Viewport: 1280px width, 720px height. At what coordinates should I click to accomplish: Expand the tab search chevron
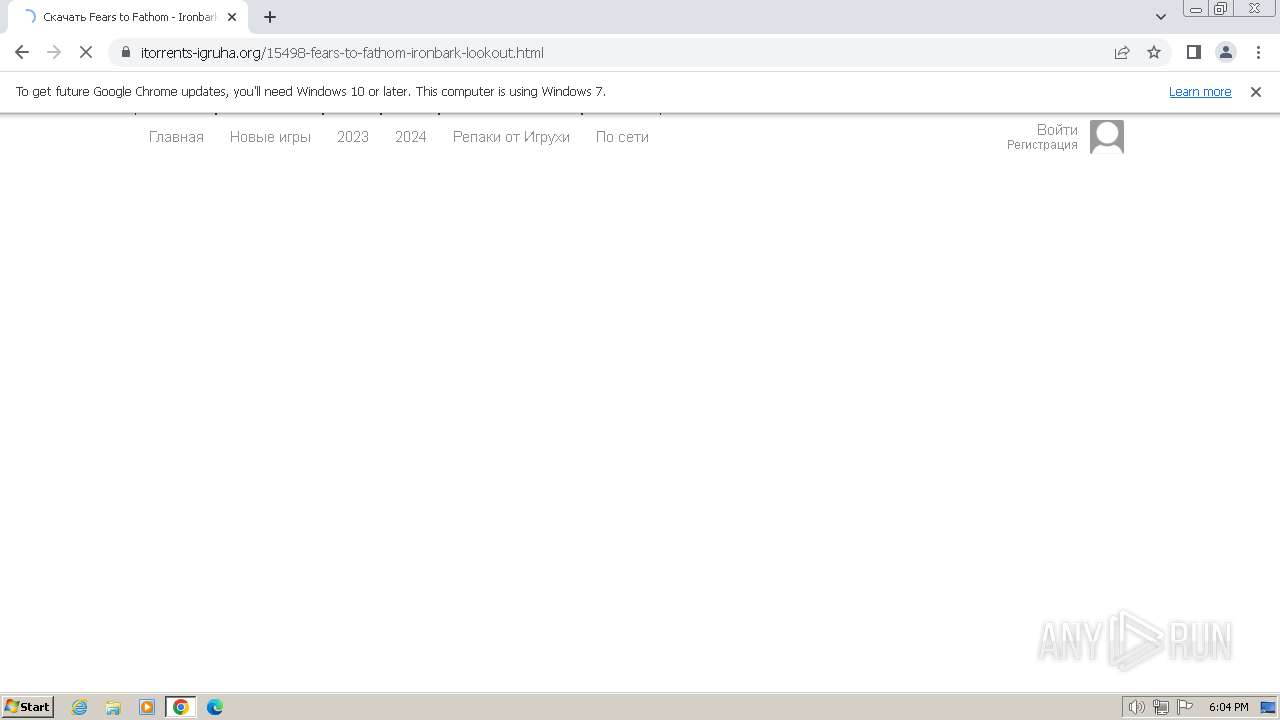(x=1161, y=17)
